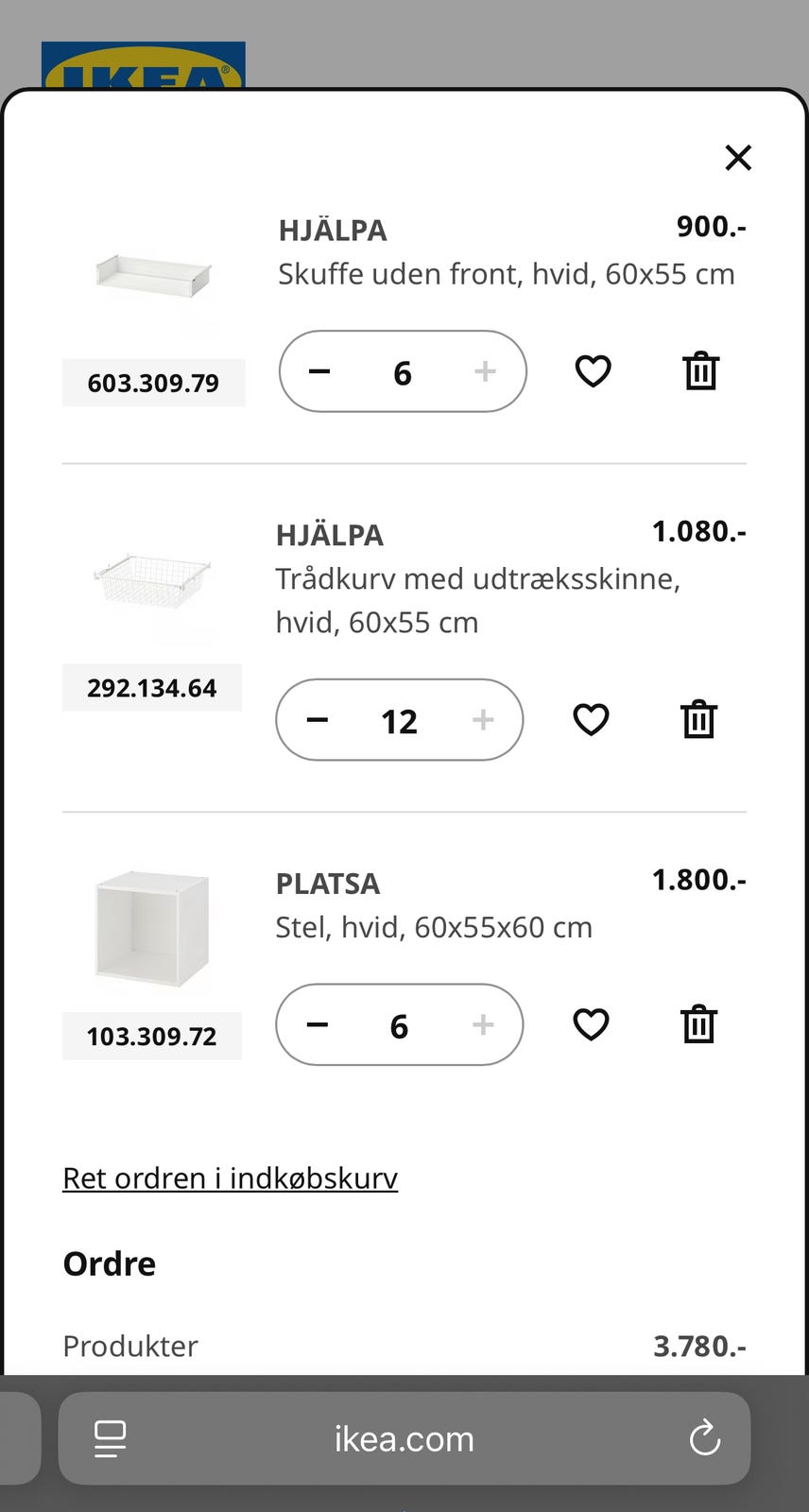
Task: Open Ret ordren i indkøbskurv link
Action: coord(230,1178)
